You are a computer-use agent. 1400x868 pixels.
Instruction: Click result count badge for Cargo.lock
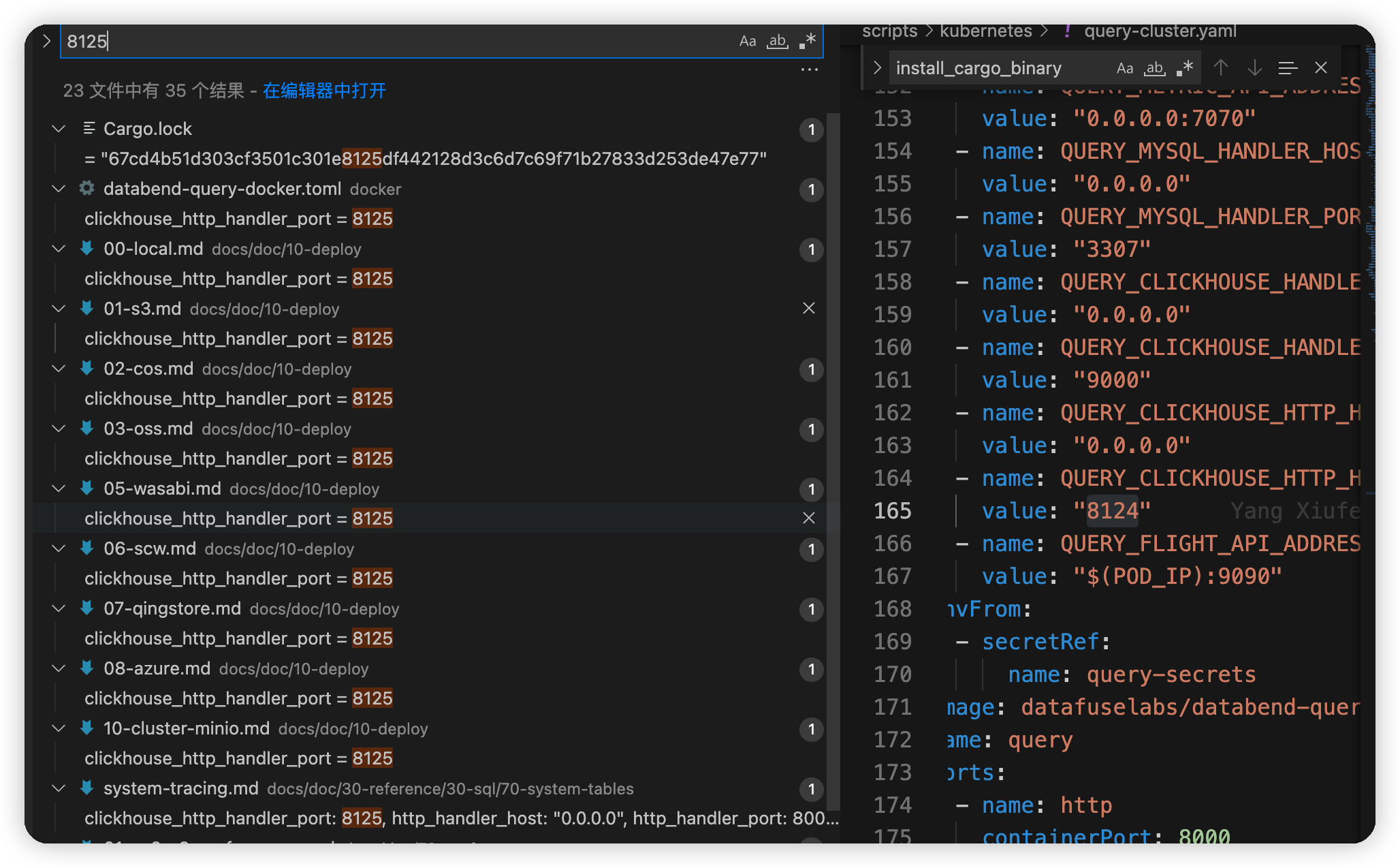coord(811,130)
